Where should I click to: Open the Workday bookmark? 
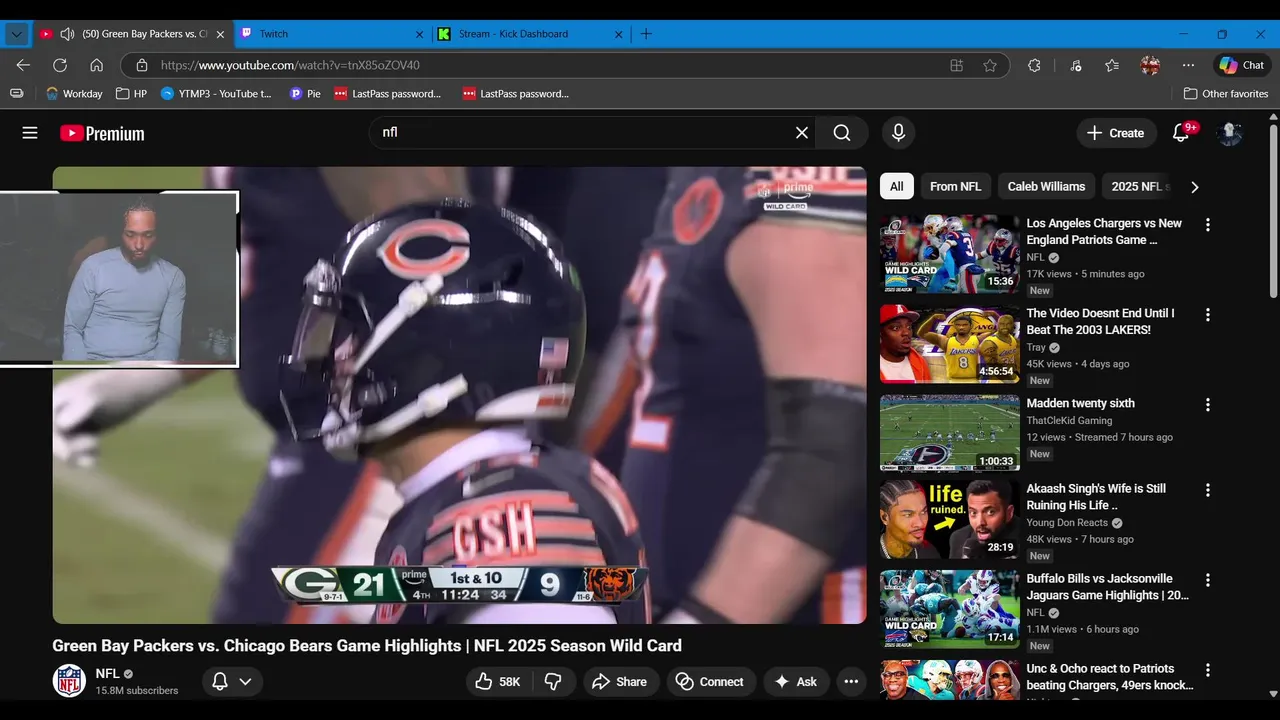pos(75,93)
